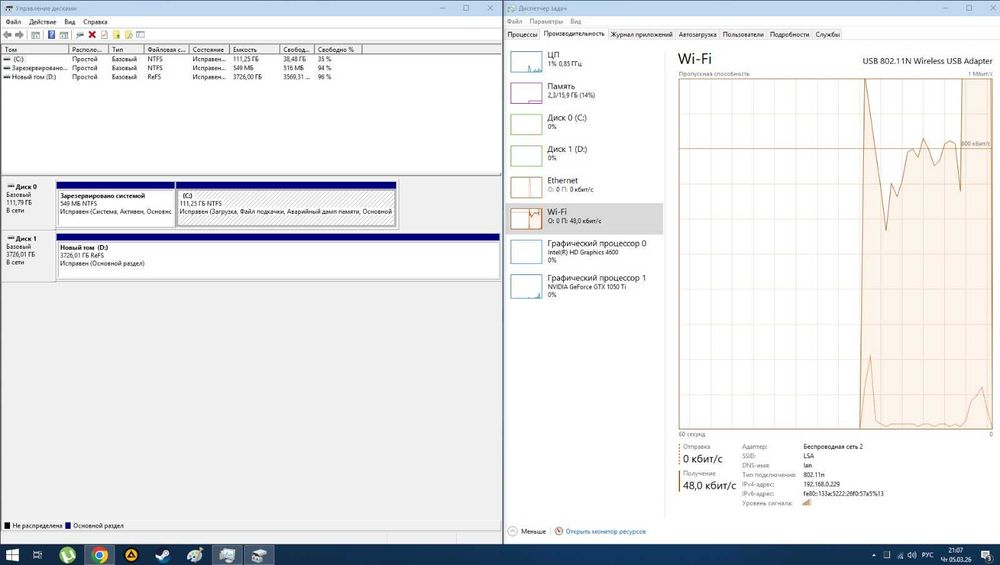Select the Новый том (D:) ReFS partition block

(277, 256)
